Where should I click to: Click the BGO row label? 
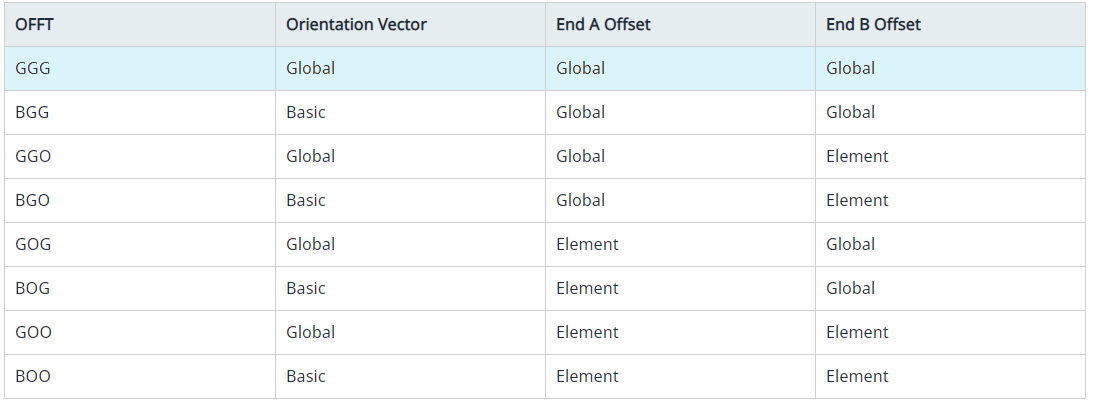click(x=32, y=201)
